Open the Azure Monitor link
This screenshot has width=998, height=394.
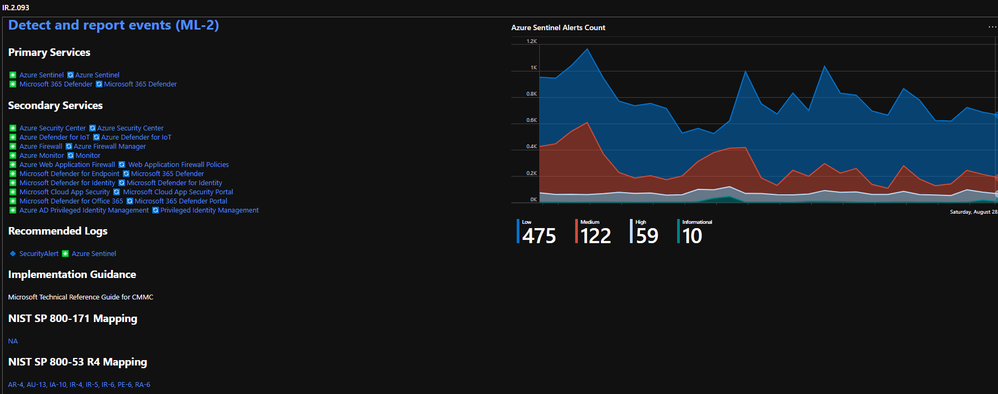[x=41, y=155]
